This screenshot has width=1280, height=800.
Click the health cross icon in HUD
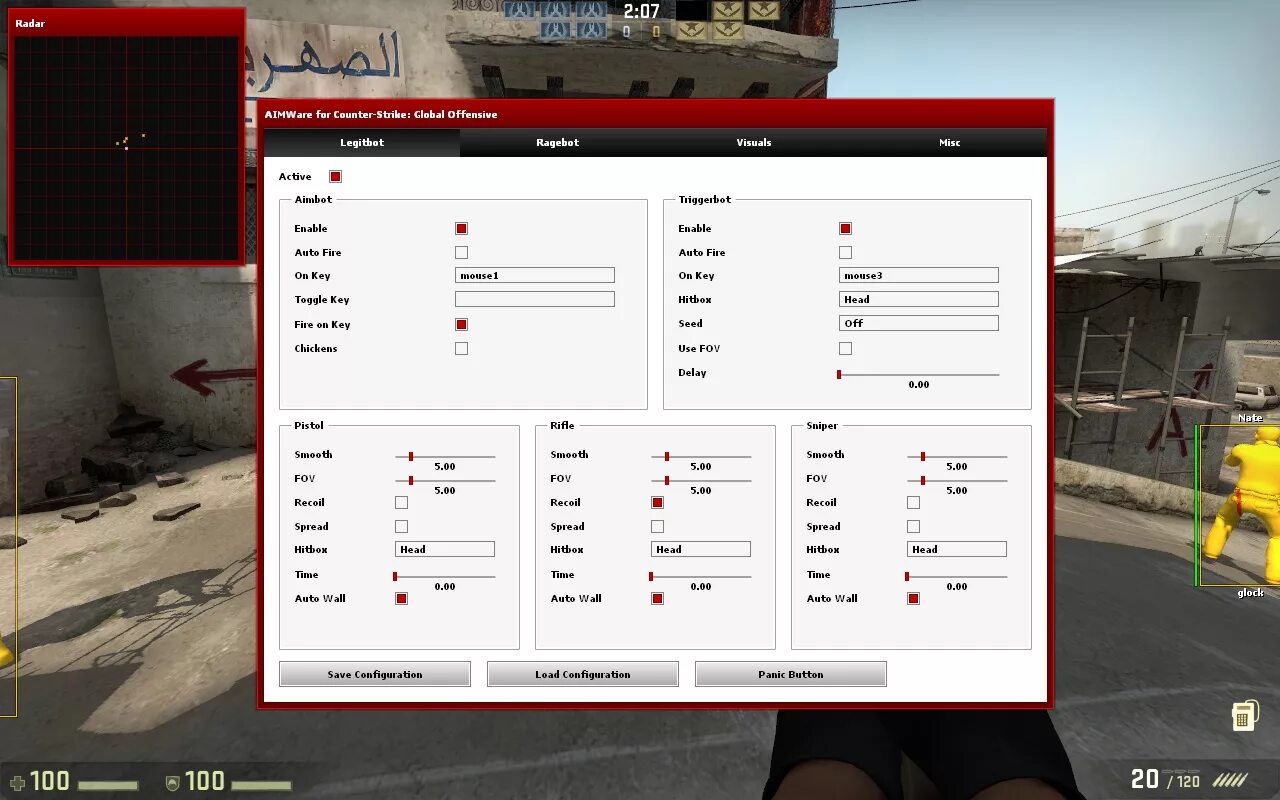pos(17,782)
